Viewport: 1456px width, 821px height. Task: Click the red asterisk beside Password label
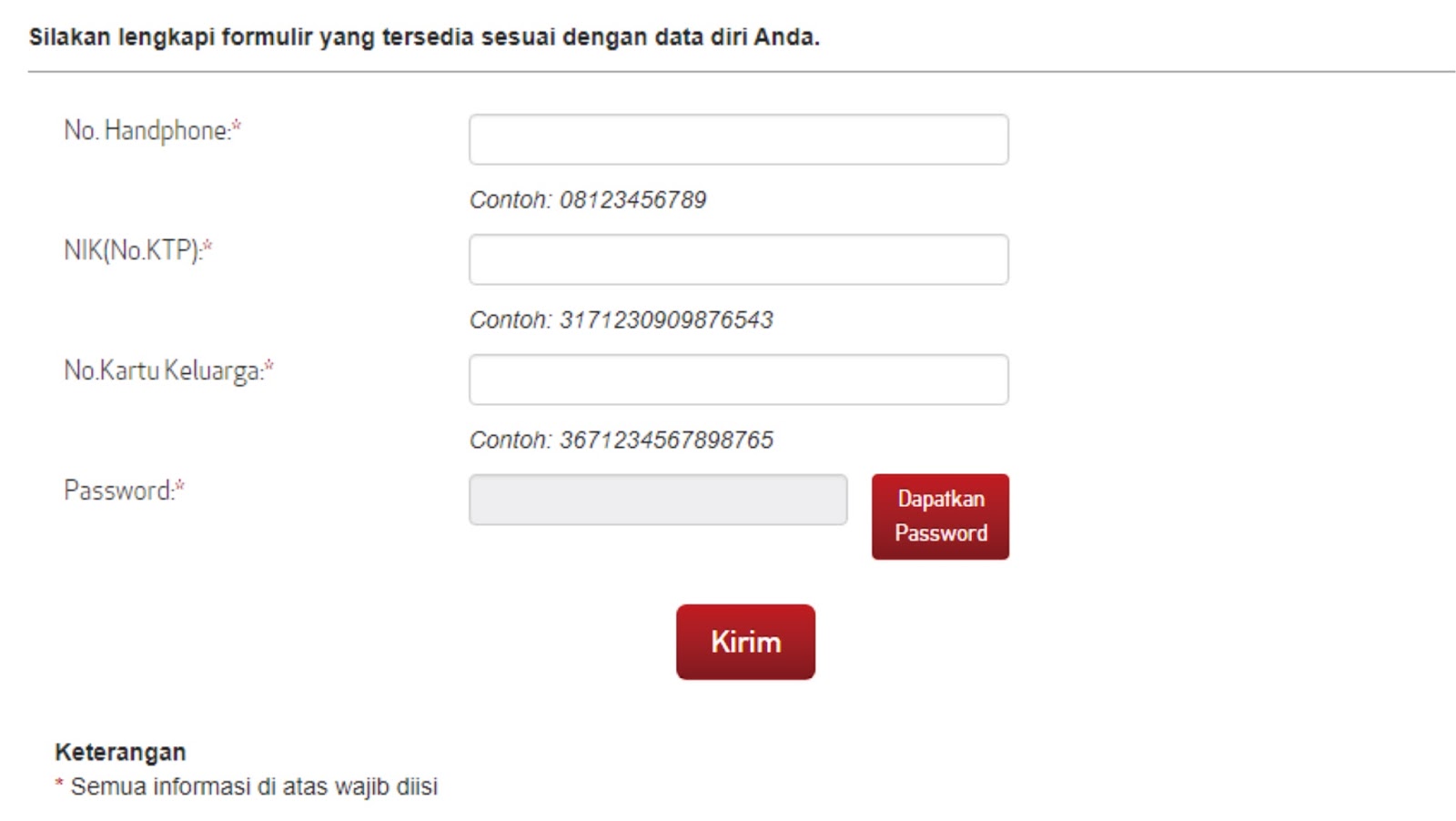(x=180, y=486)
